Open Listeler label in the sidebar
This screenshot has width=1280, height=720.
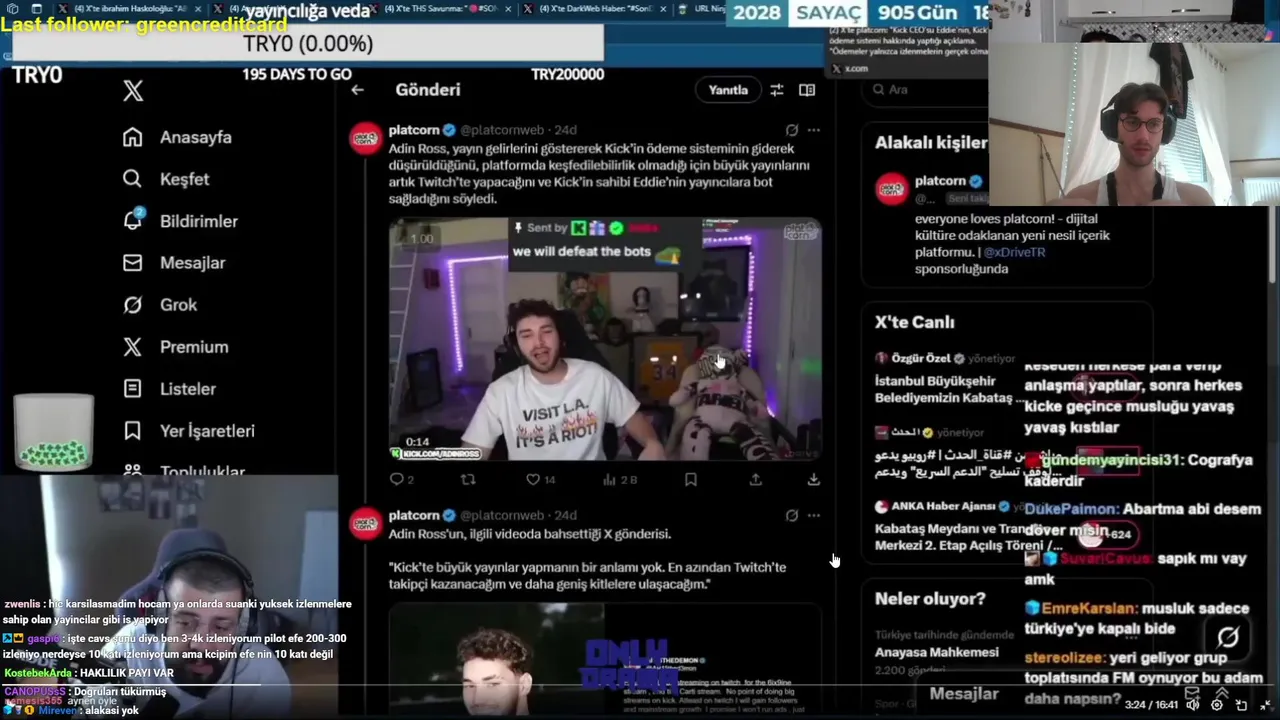(188, 389)
